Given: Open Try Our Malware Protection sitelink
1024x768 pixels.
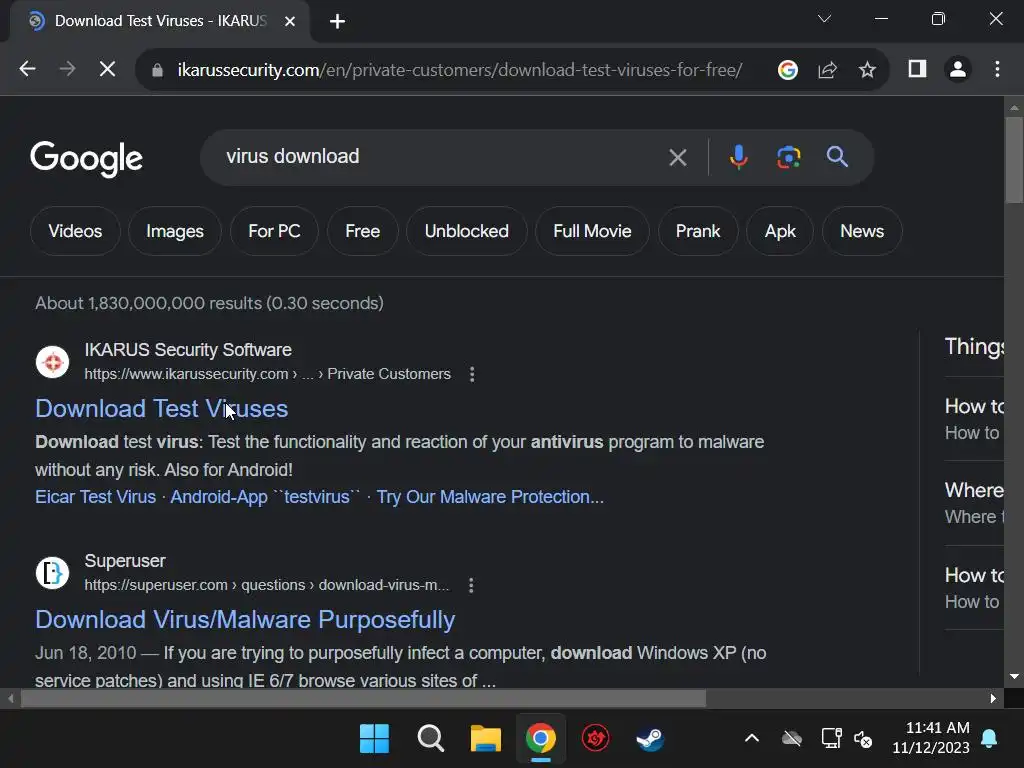Looking at the screenshot, I should [490, 497].
